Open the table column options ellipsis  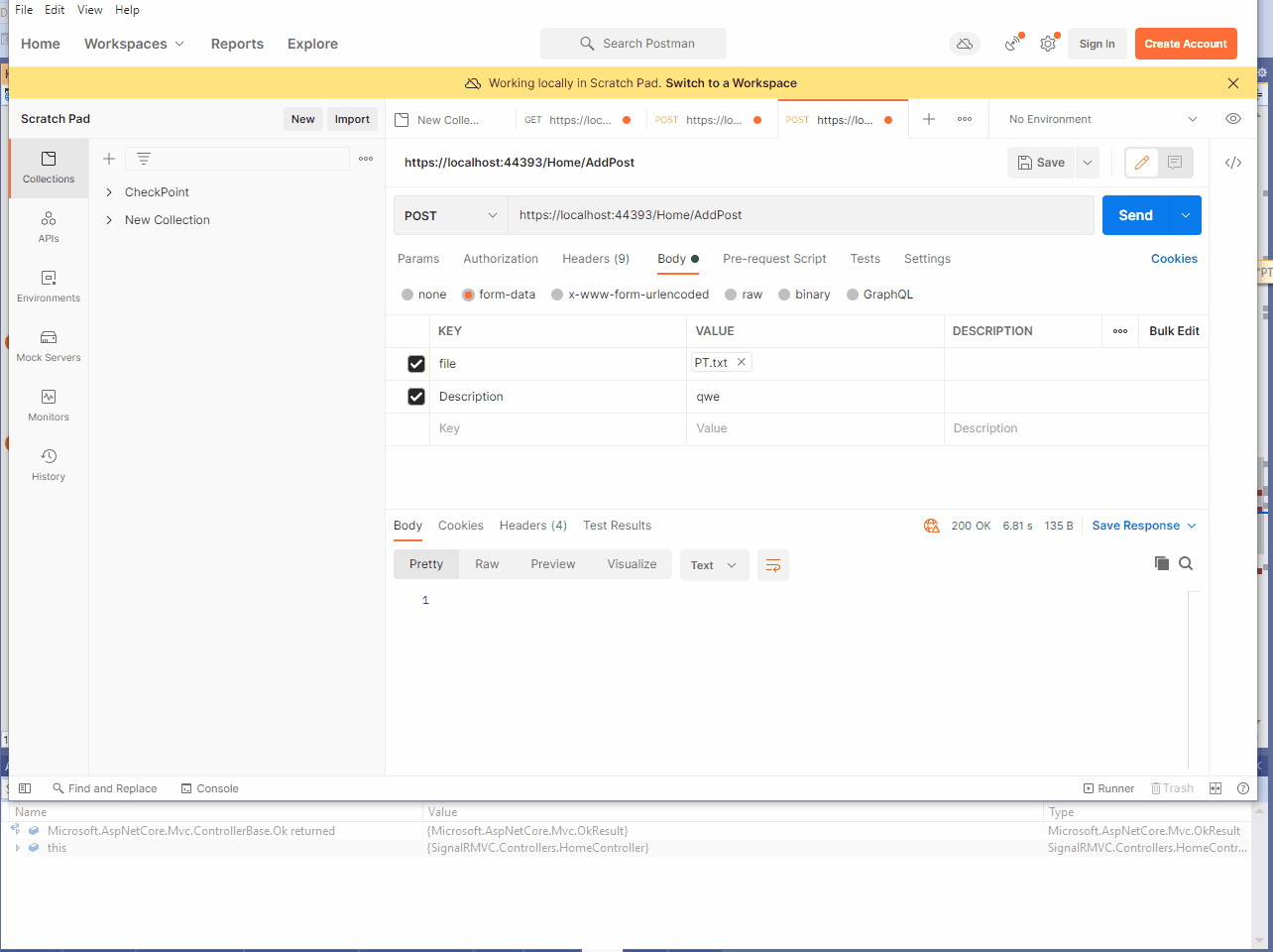(x=1120, y=331)
